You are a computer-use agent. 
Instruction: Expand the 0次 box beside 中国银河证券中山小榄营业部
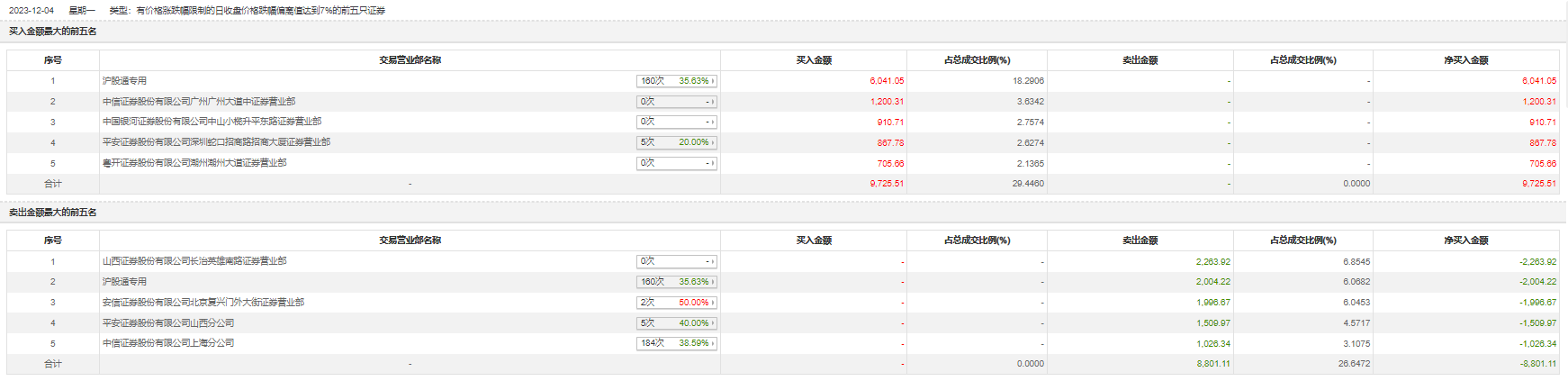[x=676, y=122]
